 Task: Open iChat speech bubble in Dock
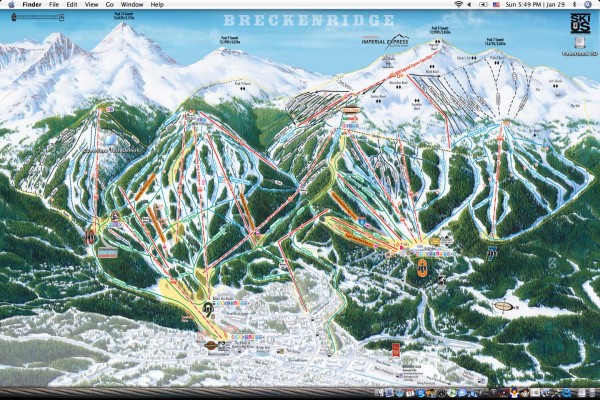pyautogui.click(x=462, y=393)
